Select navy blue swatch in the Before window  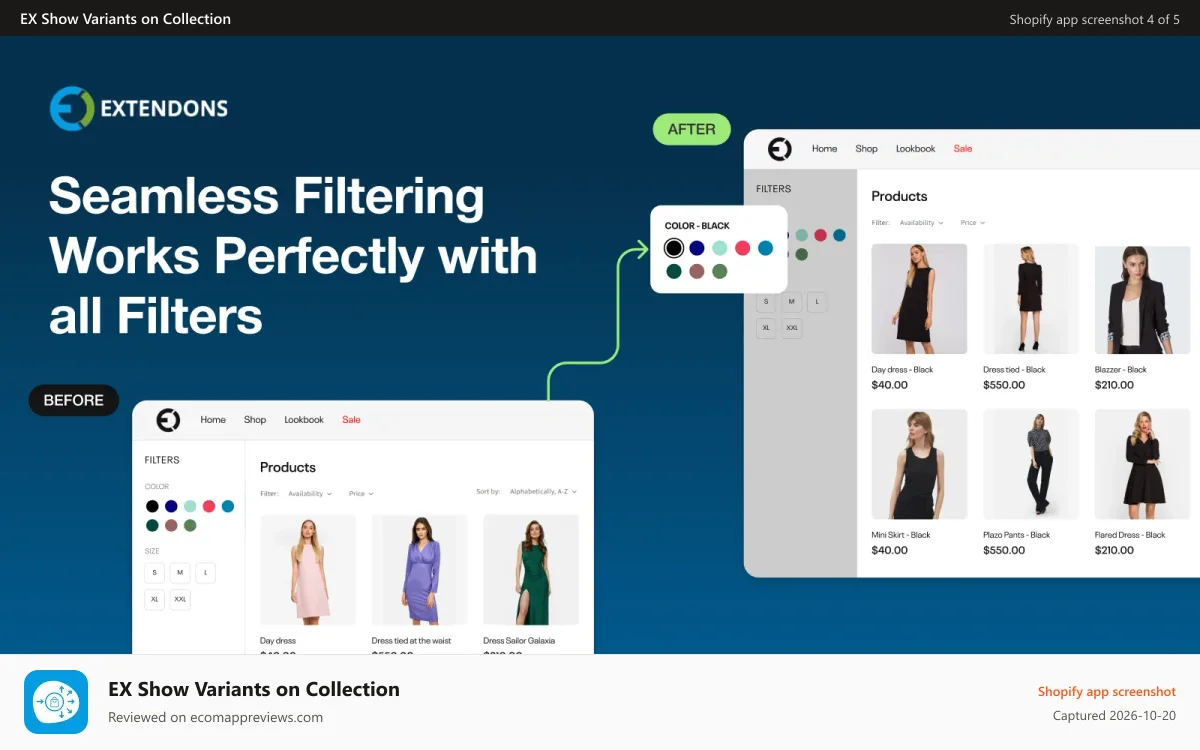[171, 507]
